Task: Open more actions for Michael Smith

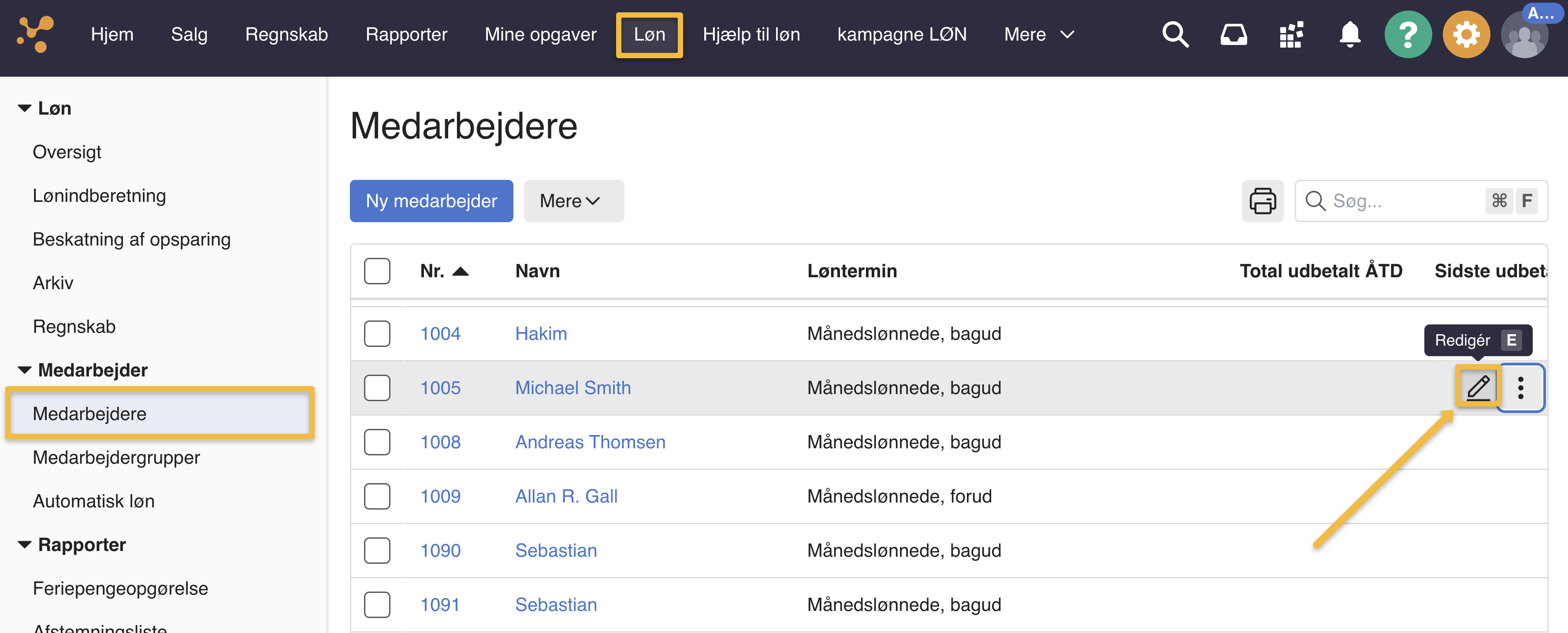Action: 1520,388
